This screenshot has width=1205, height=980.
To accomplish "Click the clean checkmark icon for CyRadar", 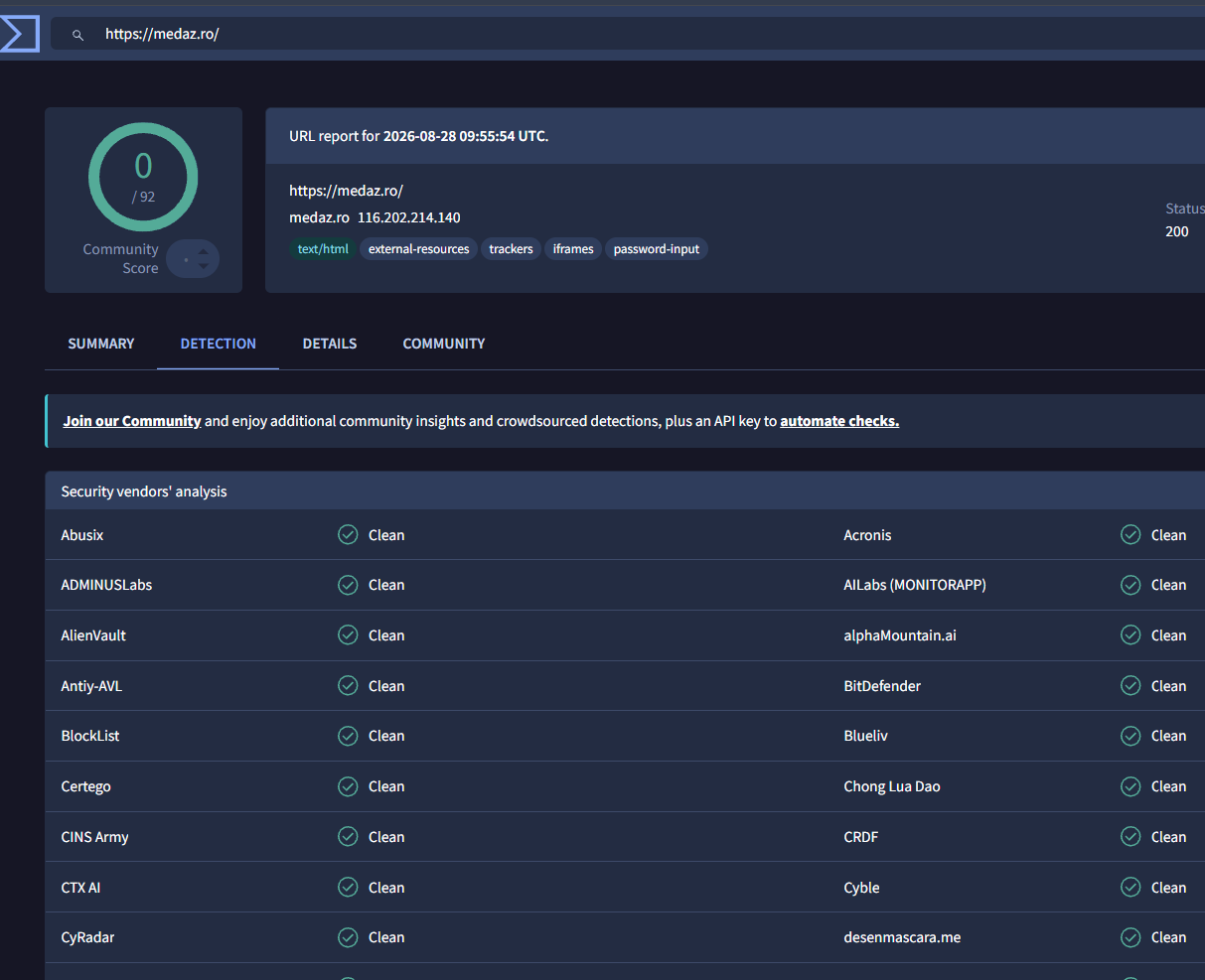I will click(348, 937).
